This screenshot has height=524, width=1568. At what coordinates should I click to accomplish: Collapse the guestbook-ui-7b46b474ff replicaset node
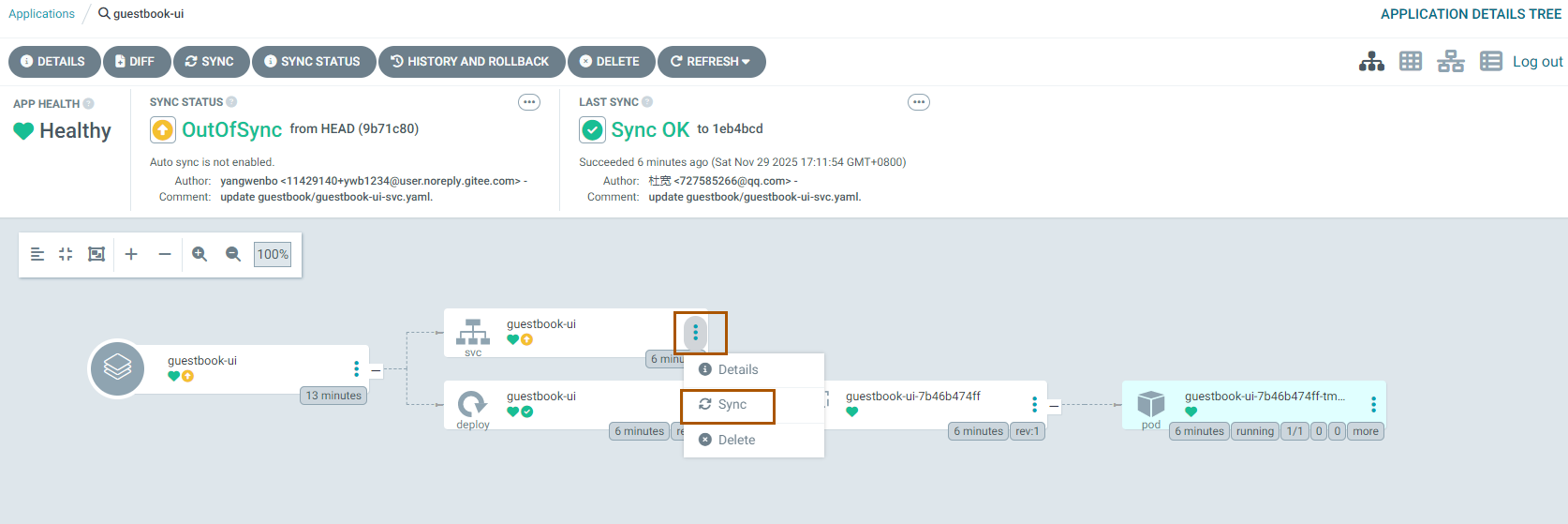pyautogui.click(x=1054, y=406)
